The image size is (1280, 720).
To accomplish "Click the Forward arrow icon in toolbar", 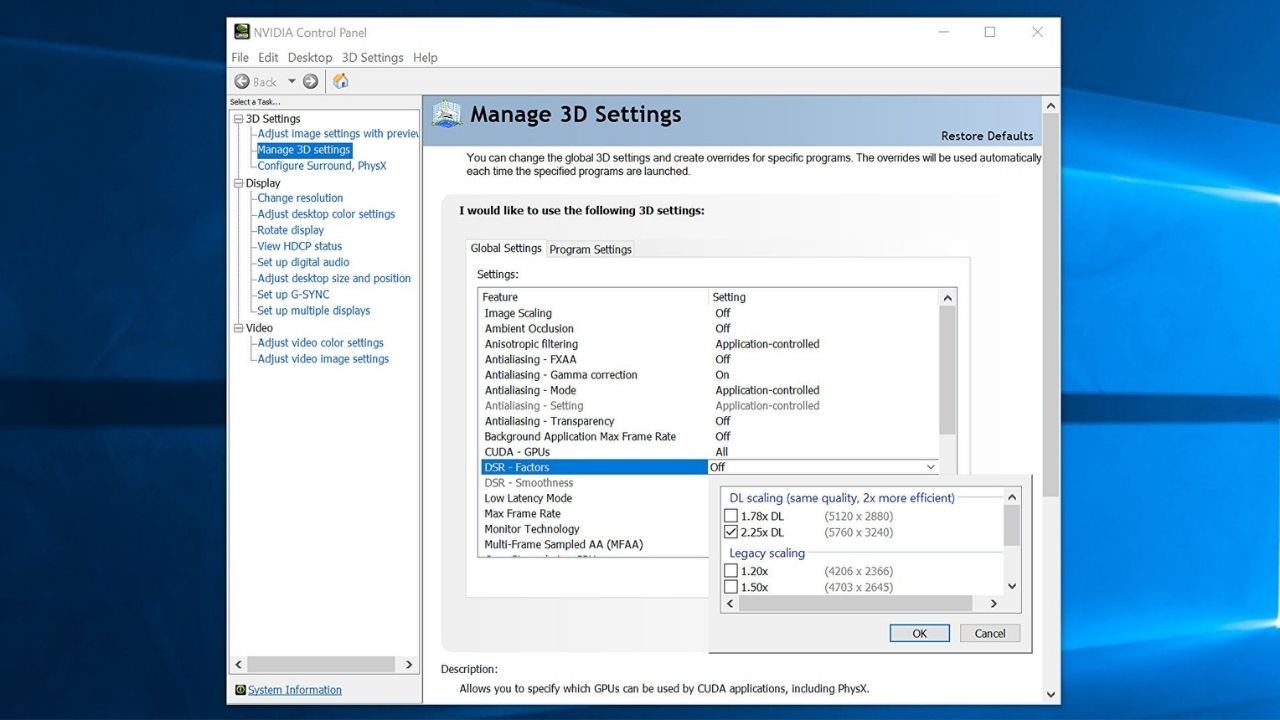I will point(310,82).
